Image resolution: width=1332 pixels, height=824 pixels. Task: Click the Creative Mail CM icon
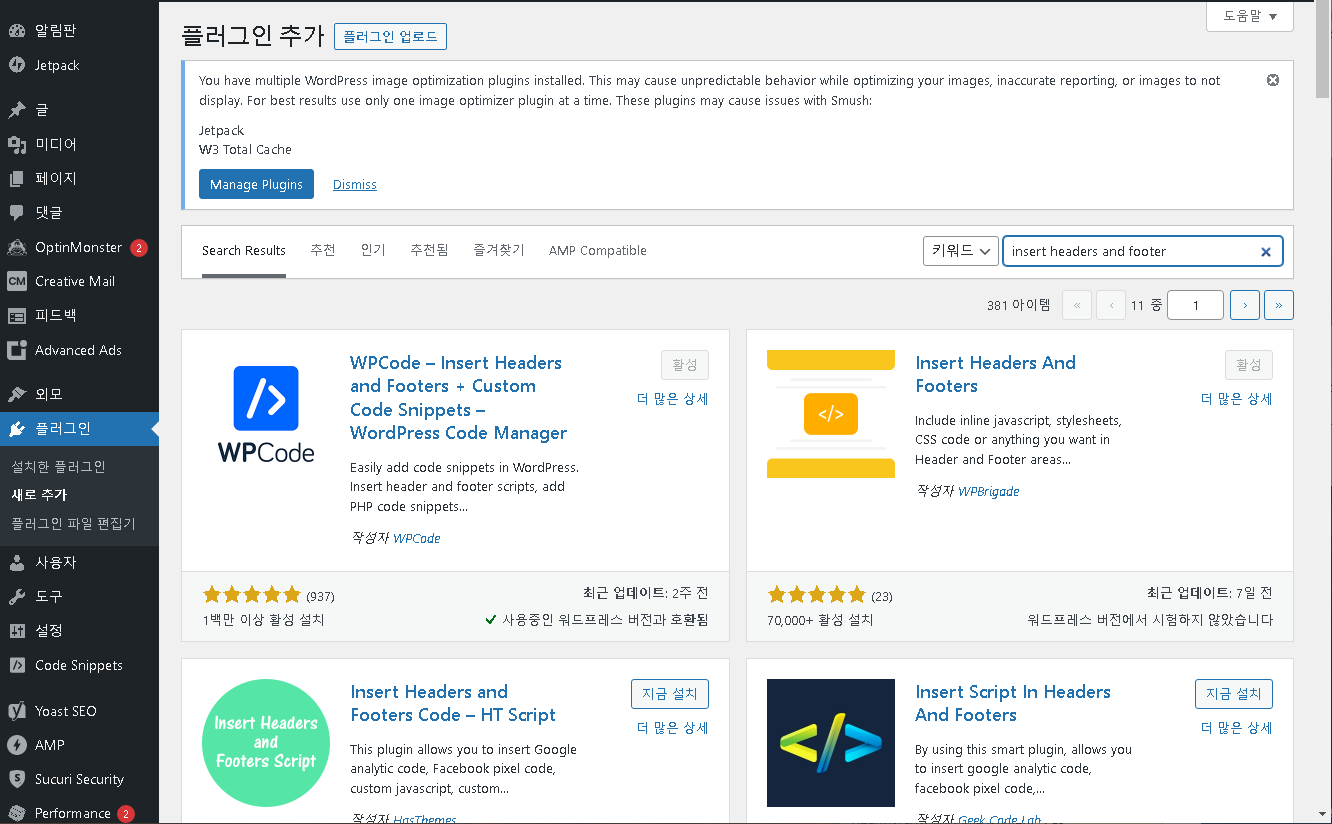point(17,281)
